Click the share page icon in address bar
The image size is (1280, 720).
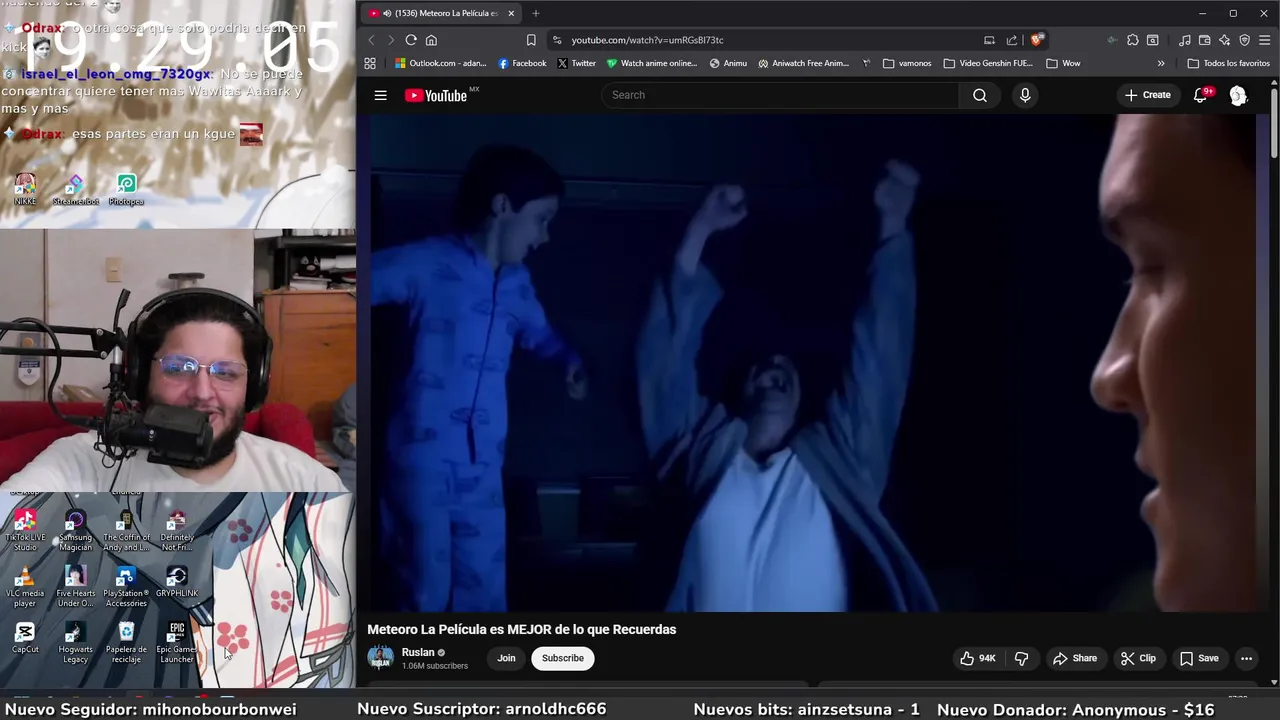coord(1012,40)
